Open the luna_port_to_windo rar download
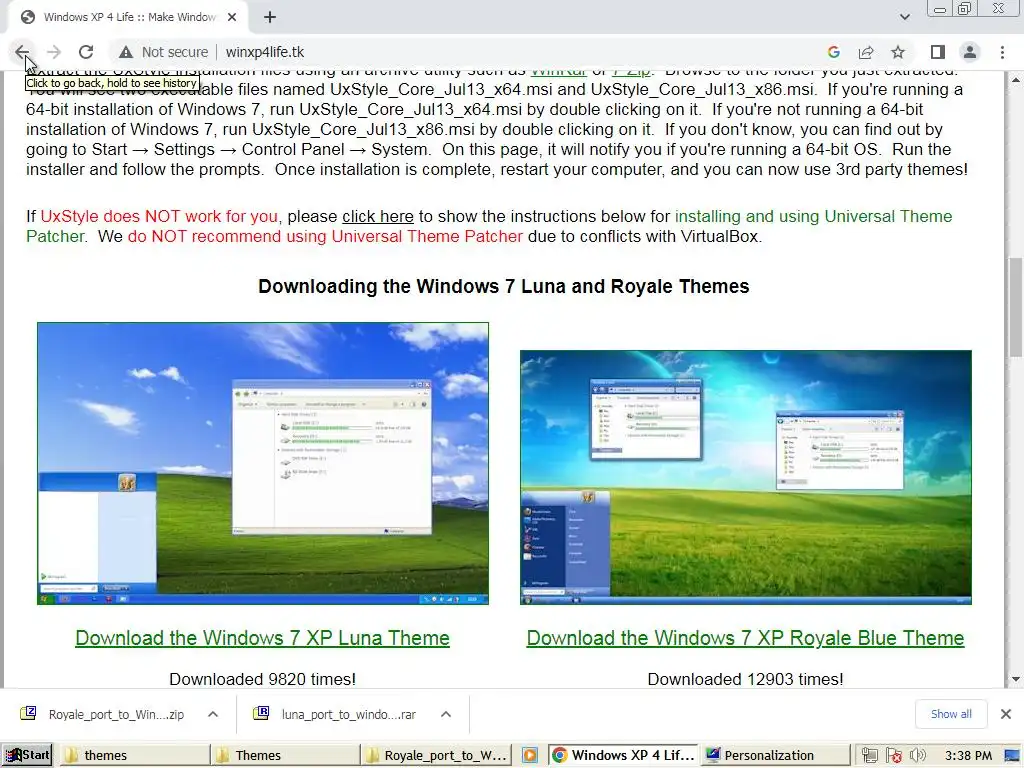 tap(349, 714)
